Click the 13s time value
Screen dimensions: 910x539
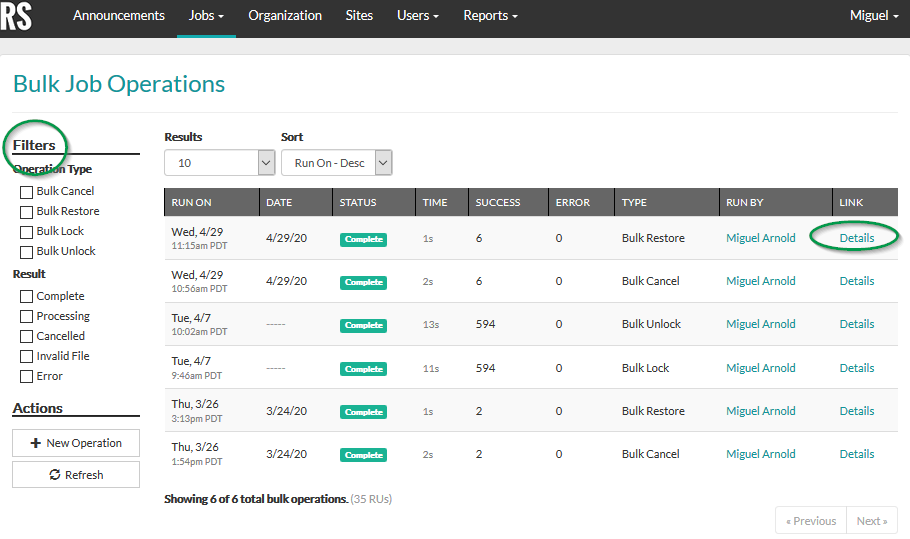(x=431, y=324)
